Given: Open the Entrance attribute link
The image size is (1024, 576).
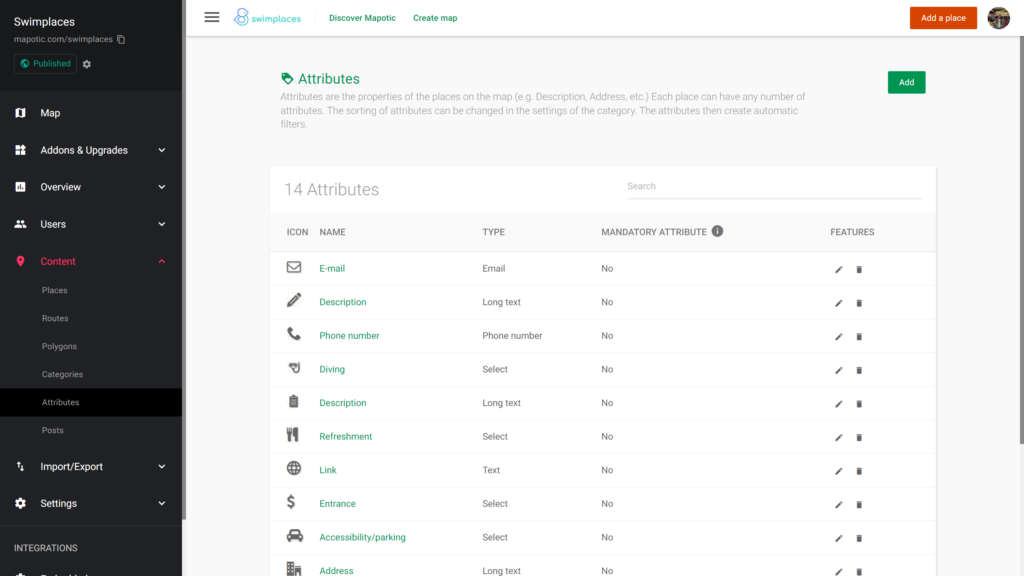Looking at the screenshot, I should click(337, 504).
